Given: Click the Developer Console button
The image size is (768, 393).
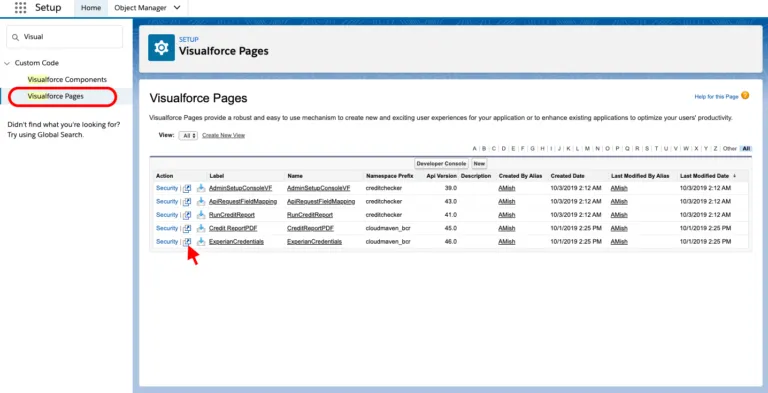Looking at the screenshot, I should [x=441, y=164].
